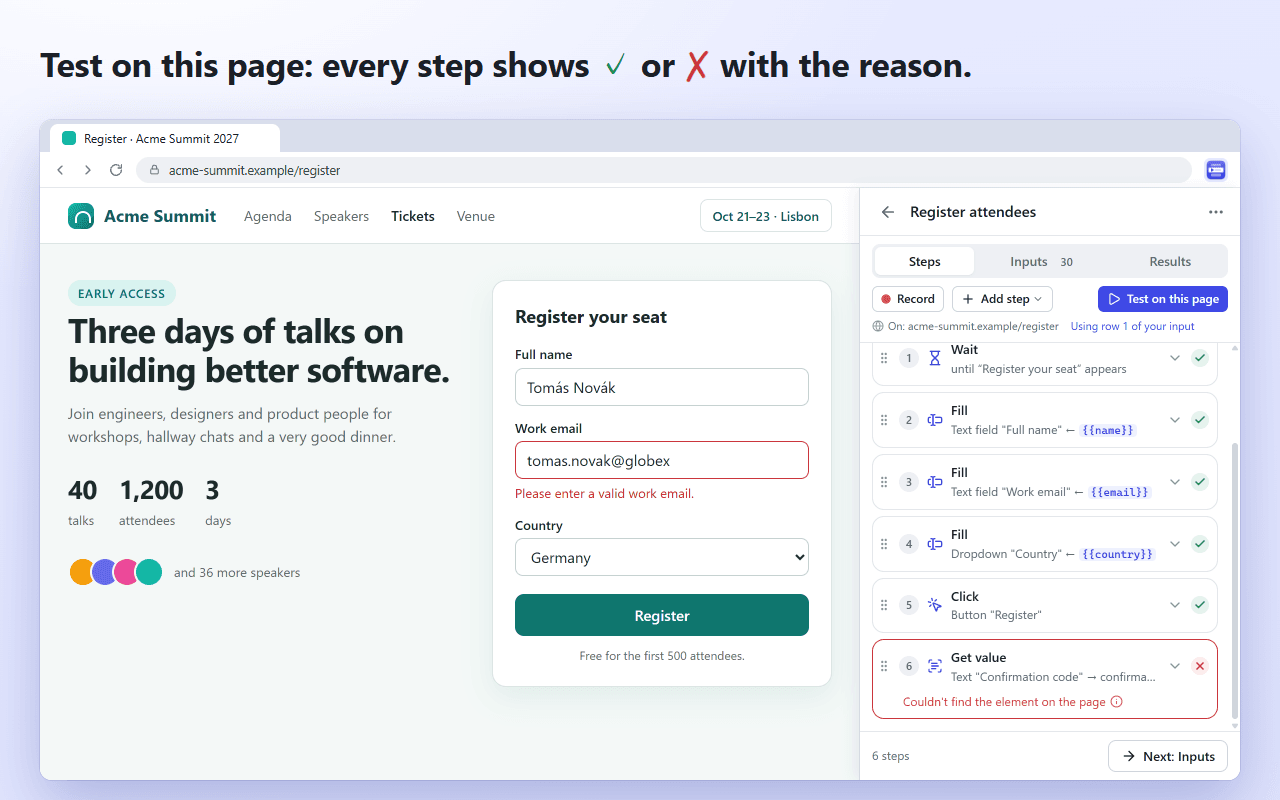Click the green check status of step 2

pos(1200,420)
